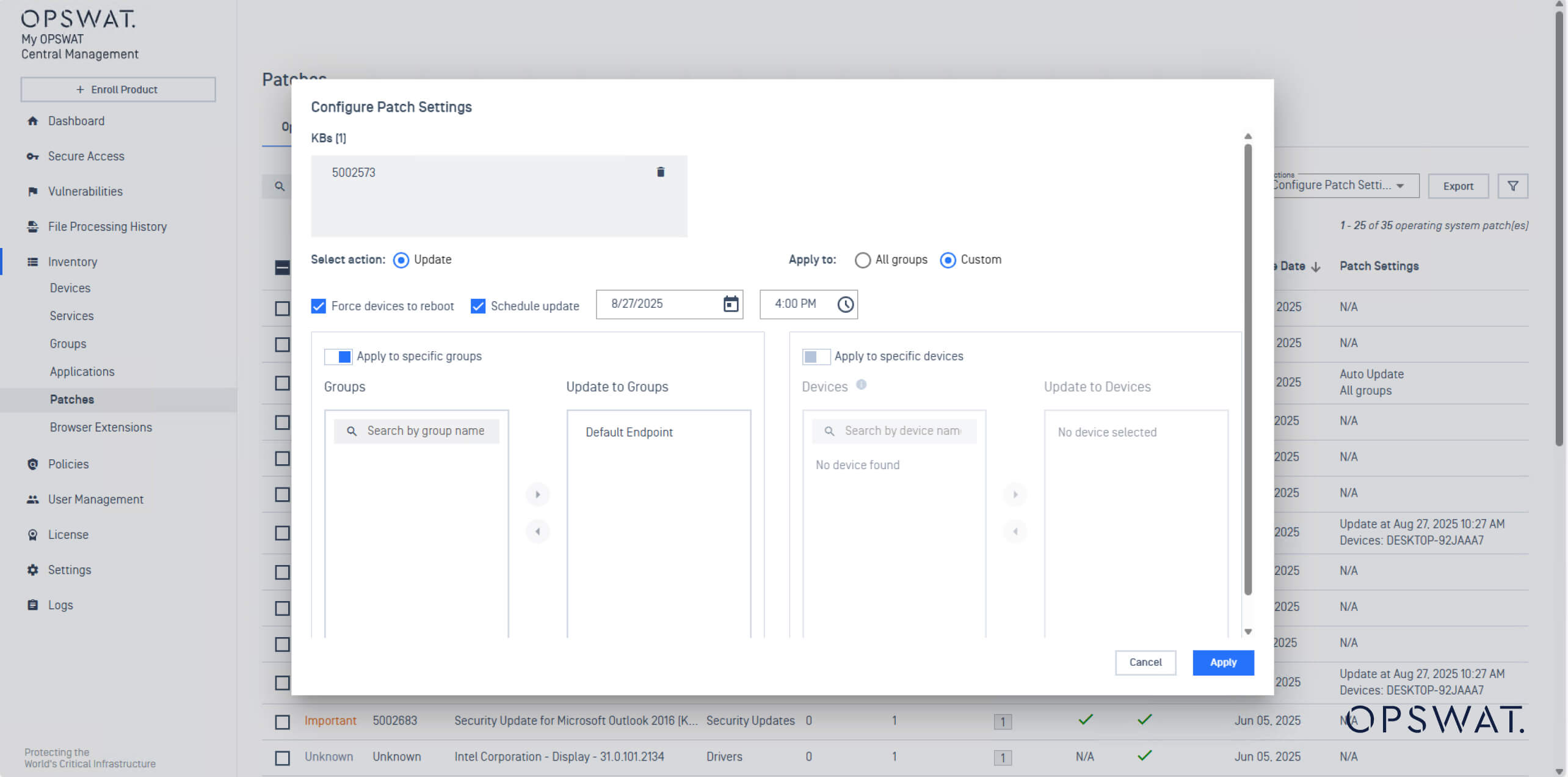Open the calendar picker for schedule date
Image resolution: width=1568 pixels, height=777 pixels.
730,304
